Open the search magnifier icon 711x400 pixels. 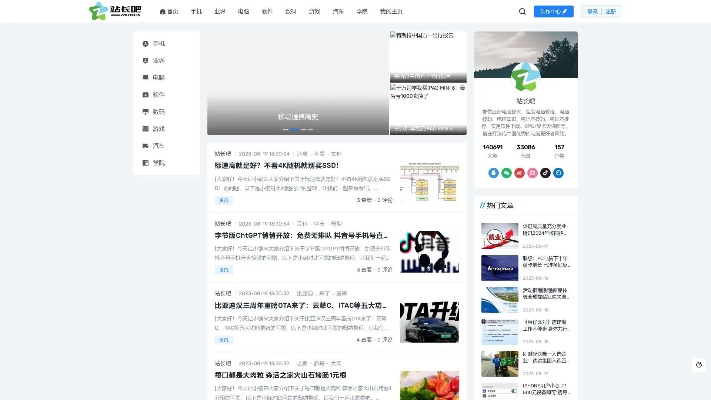click(522, 11)
